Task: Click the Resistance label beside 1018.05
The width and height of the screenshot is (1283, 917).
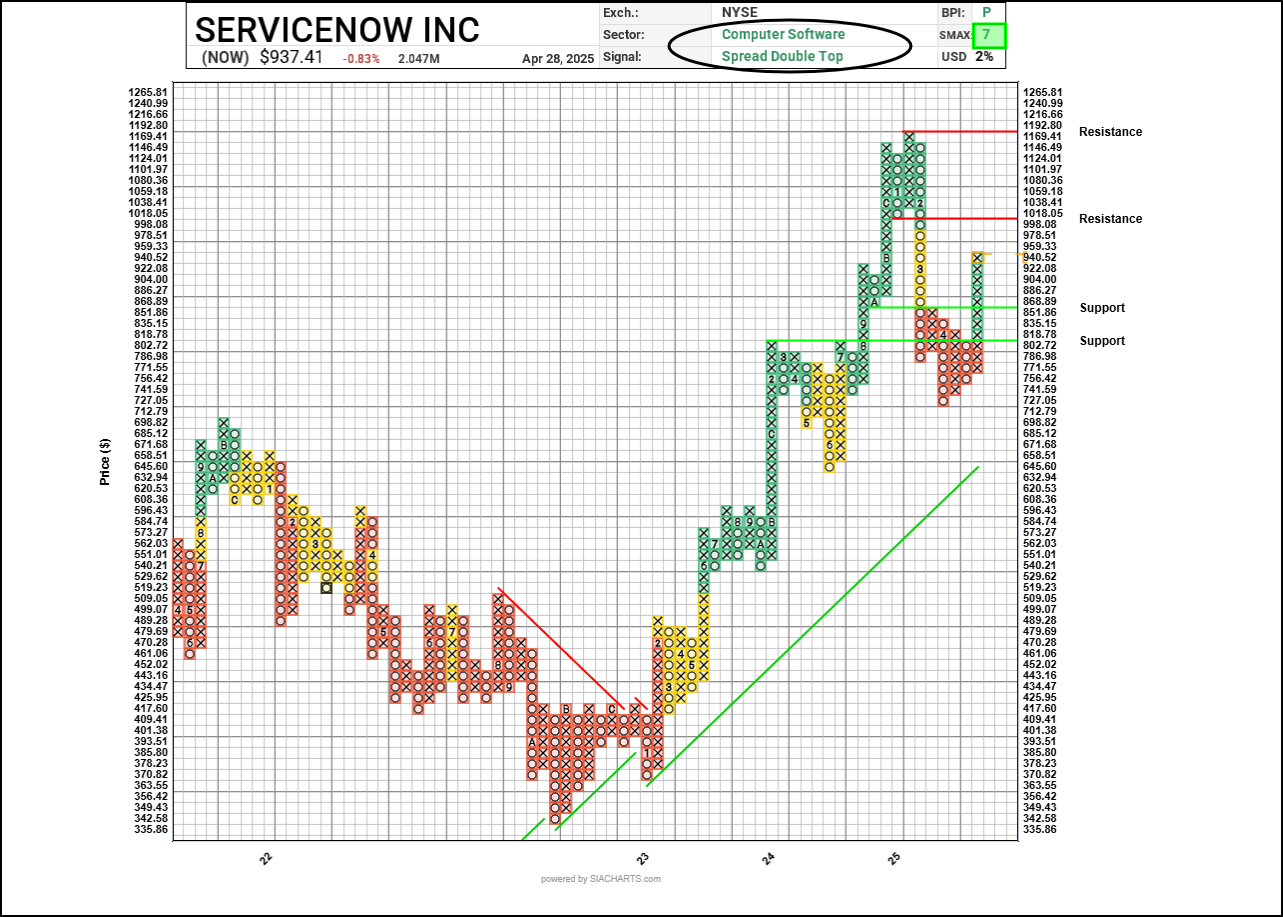Action: [x=1110, y=219]
